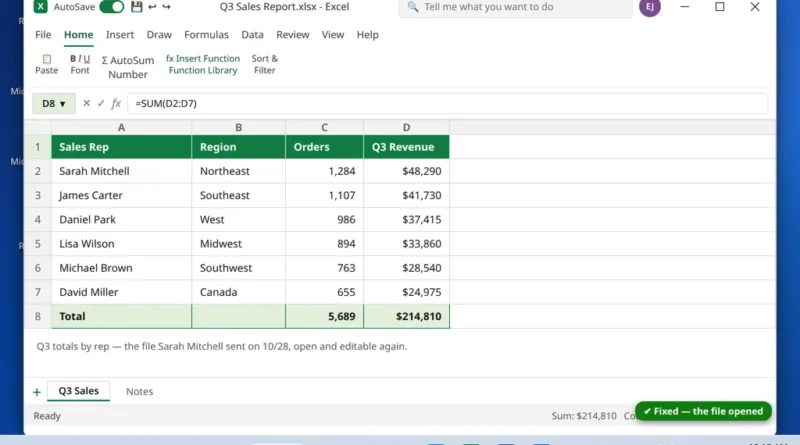Select the $41,730 revenue cell
800x445 pixels.
point(406,195)
